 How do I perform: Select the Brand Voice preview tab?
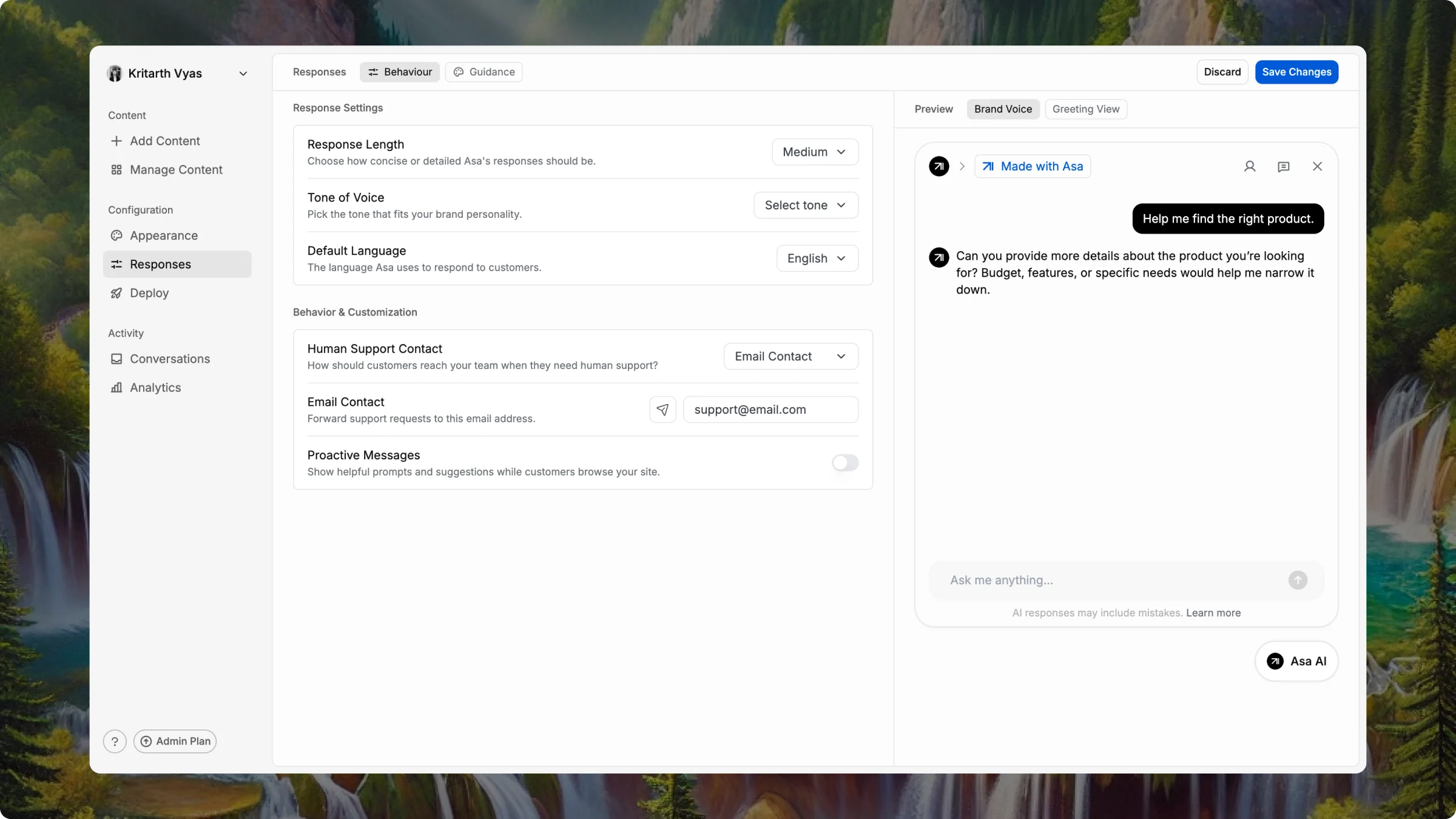click(1003, 109)
